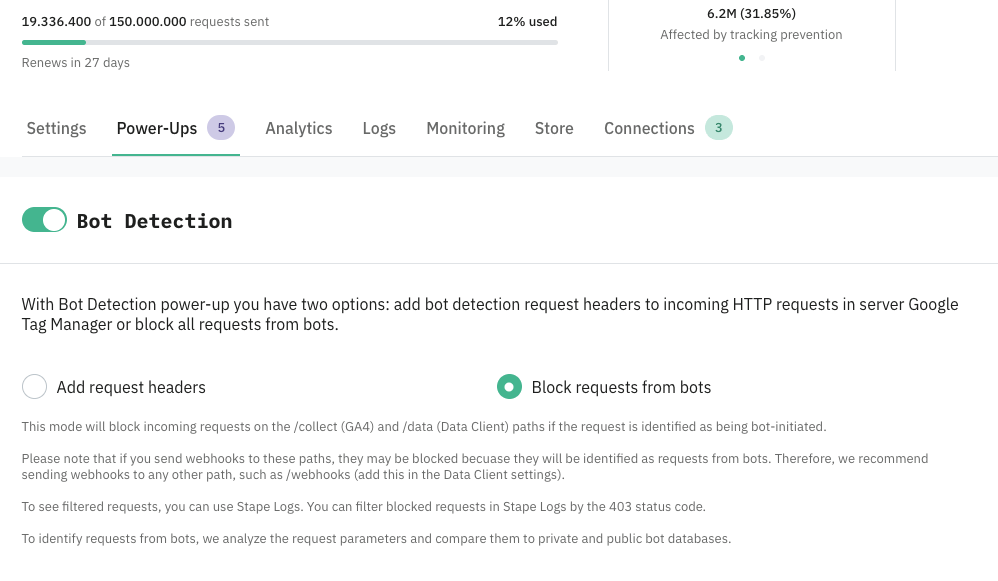Open the Store tab

(x=554, y=128)
